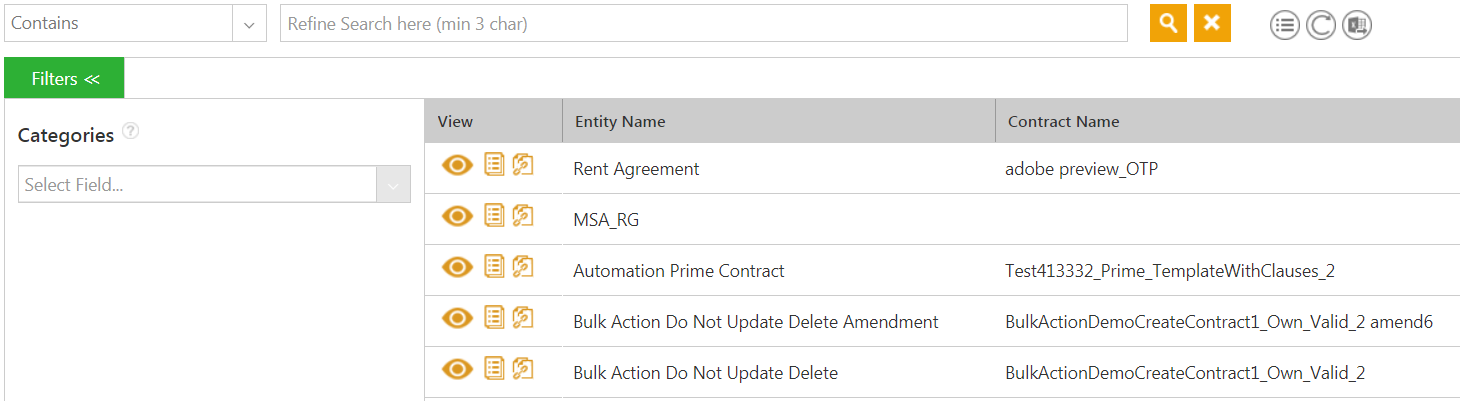Click eye view icon for Bulk Action Do Not Update Delete
The height and width of the screenshot is (401, 1460).
[x=457, y=369]
